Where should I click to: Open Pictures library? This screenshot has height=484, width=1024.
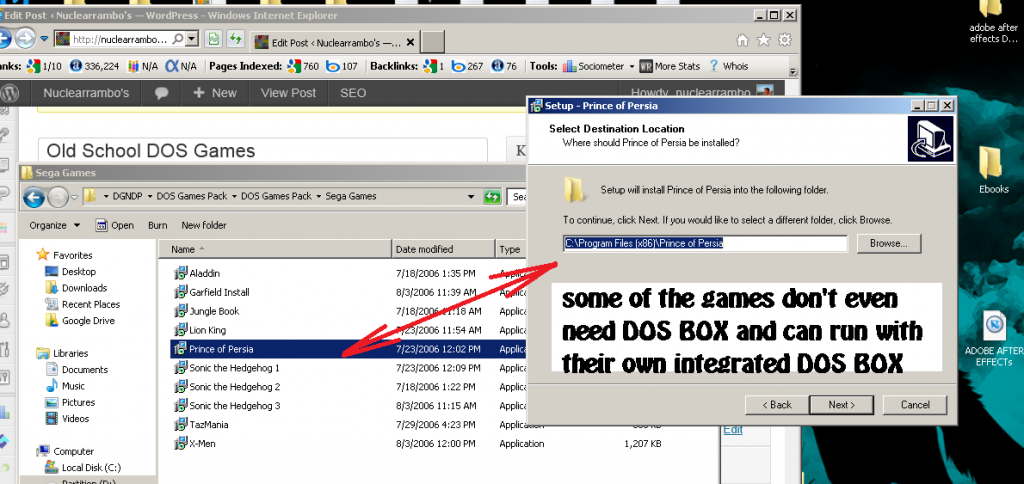(78, 402)
